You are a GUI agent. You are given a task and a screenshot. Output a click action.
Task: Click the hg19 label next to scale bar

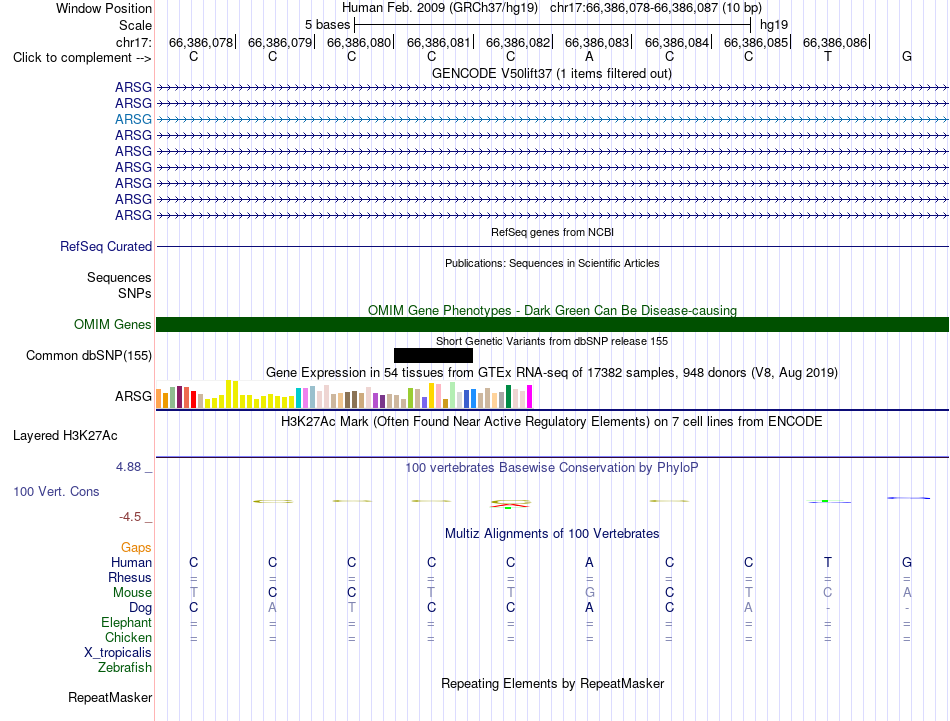(x=774, y=25)
